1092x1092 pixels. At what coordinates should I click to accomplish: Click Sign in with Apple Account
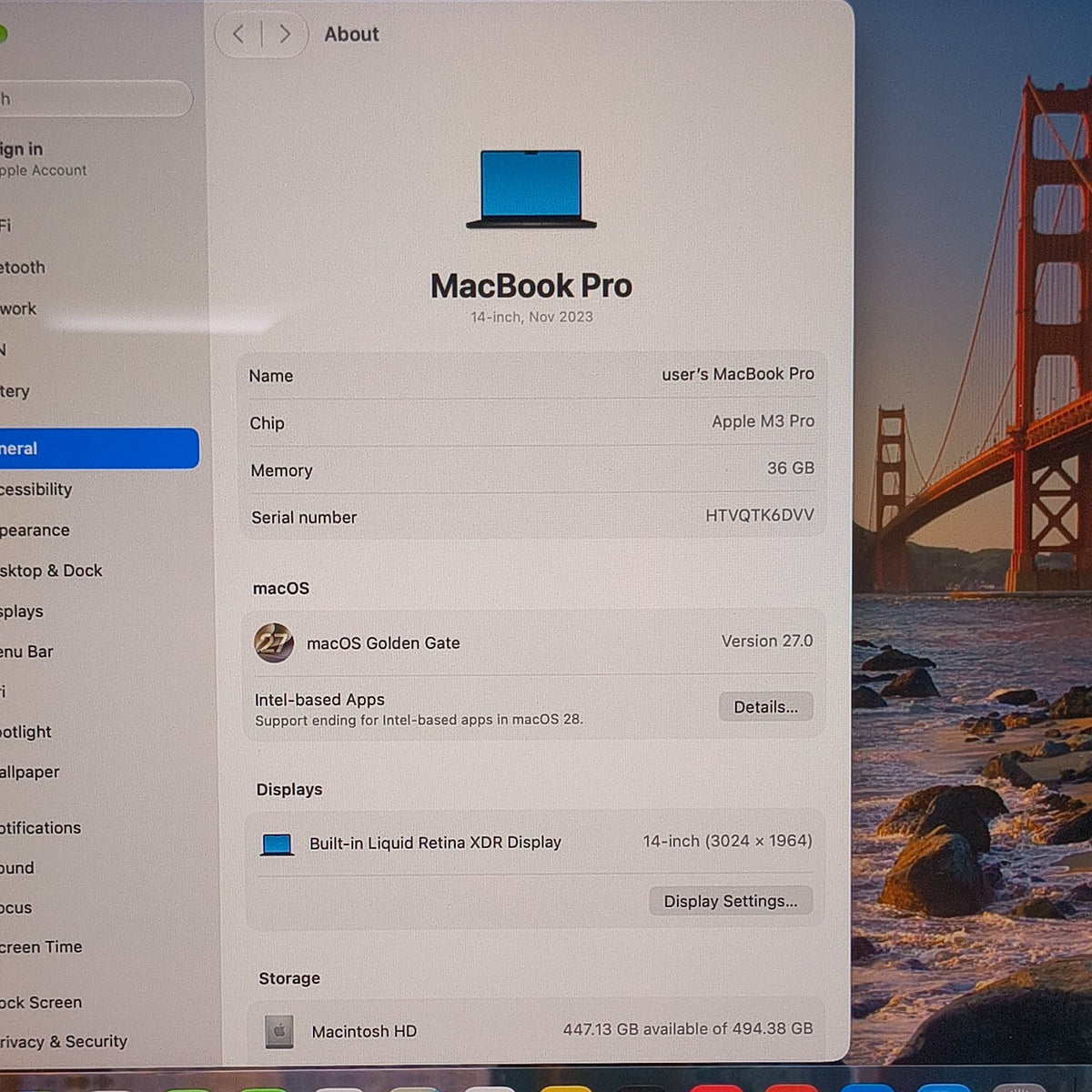44,158
